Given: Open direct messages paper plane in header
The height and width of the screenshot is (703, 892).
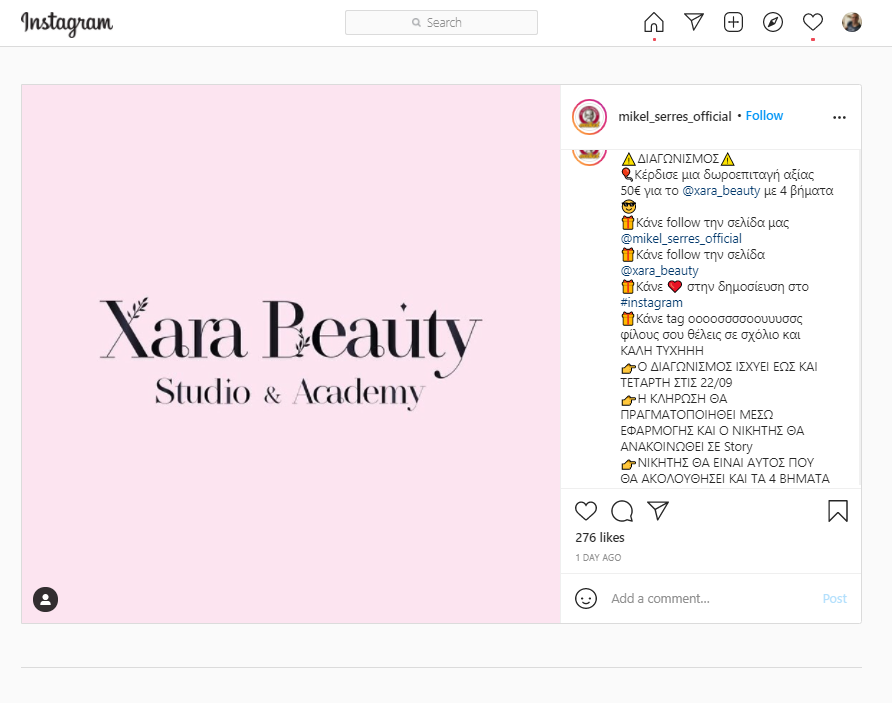Looking at the screenshot, I should (693, 22).
